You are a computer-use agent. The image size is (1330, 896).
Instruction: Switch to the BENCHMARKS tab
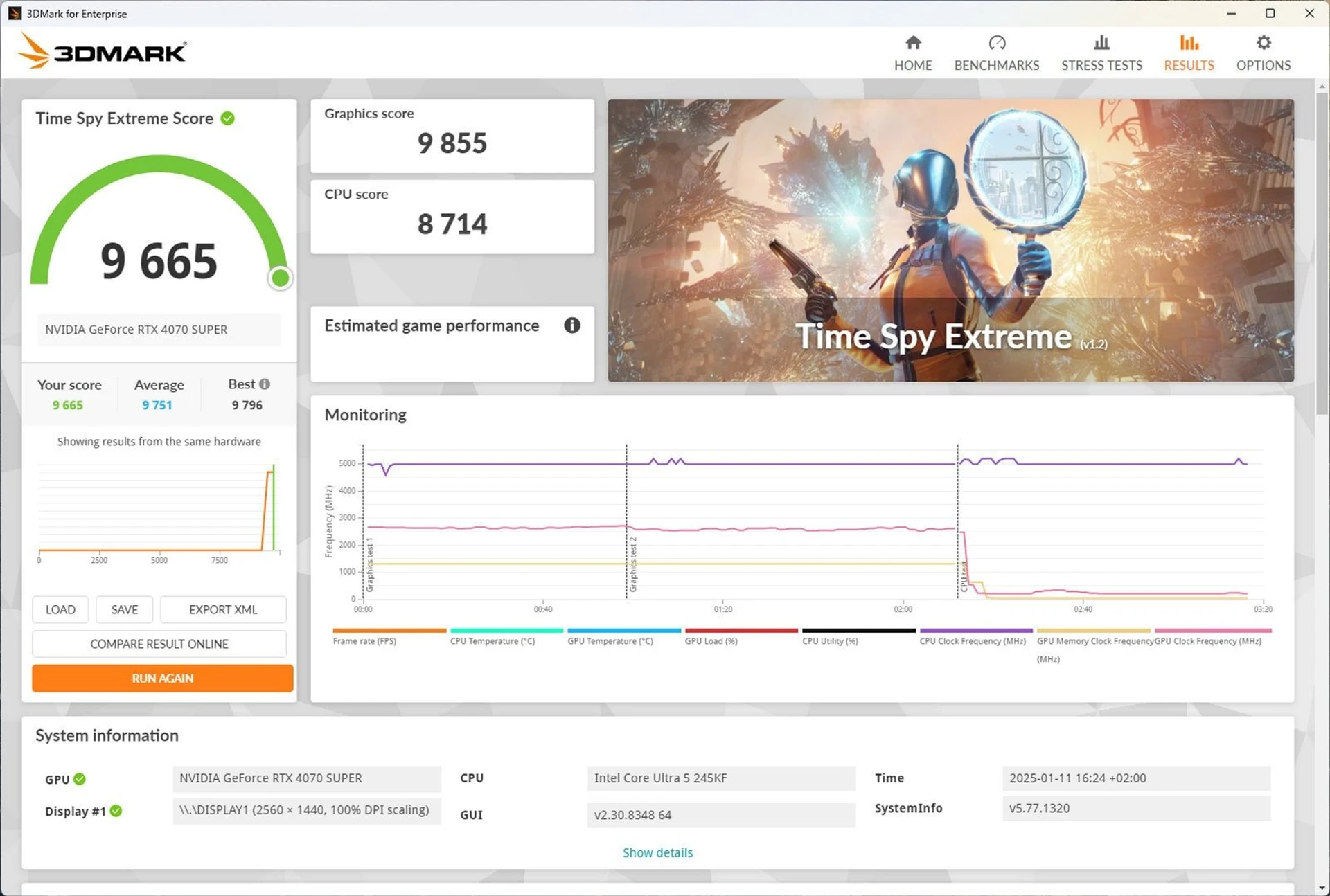pyautogui.click(x=997, y=65)
